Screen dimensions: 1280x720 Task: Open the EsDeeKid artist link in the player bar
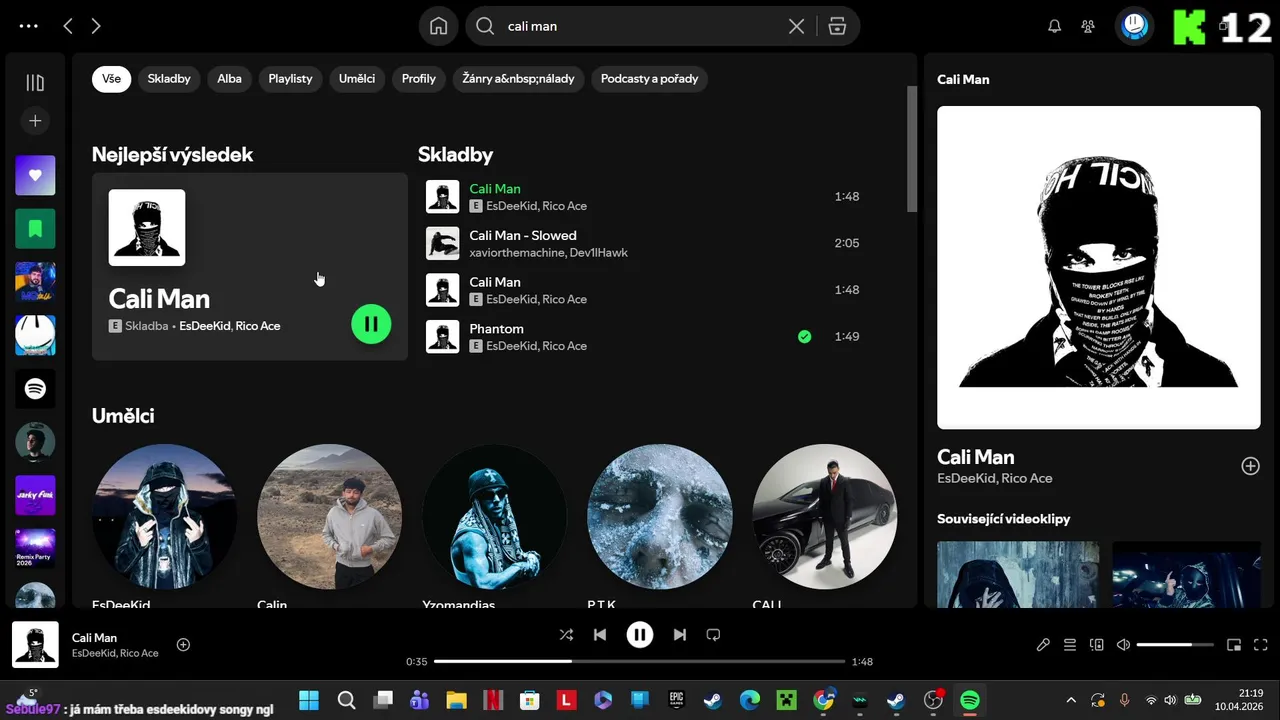pos(93,653)
